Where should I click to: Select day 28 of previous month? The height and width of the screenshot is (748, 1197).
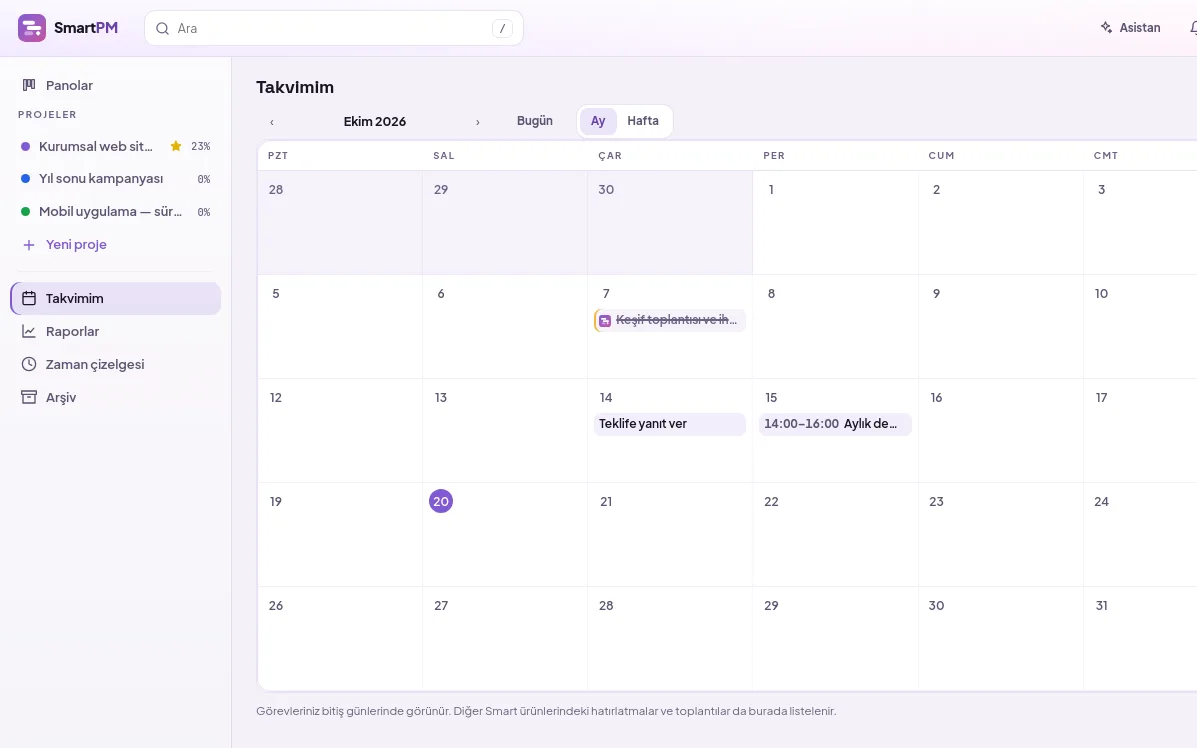coord(276,189)
